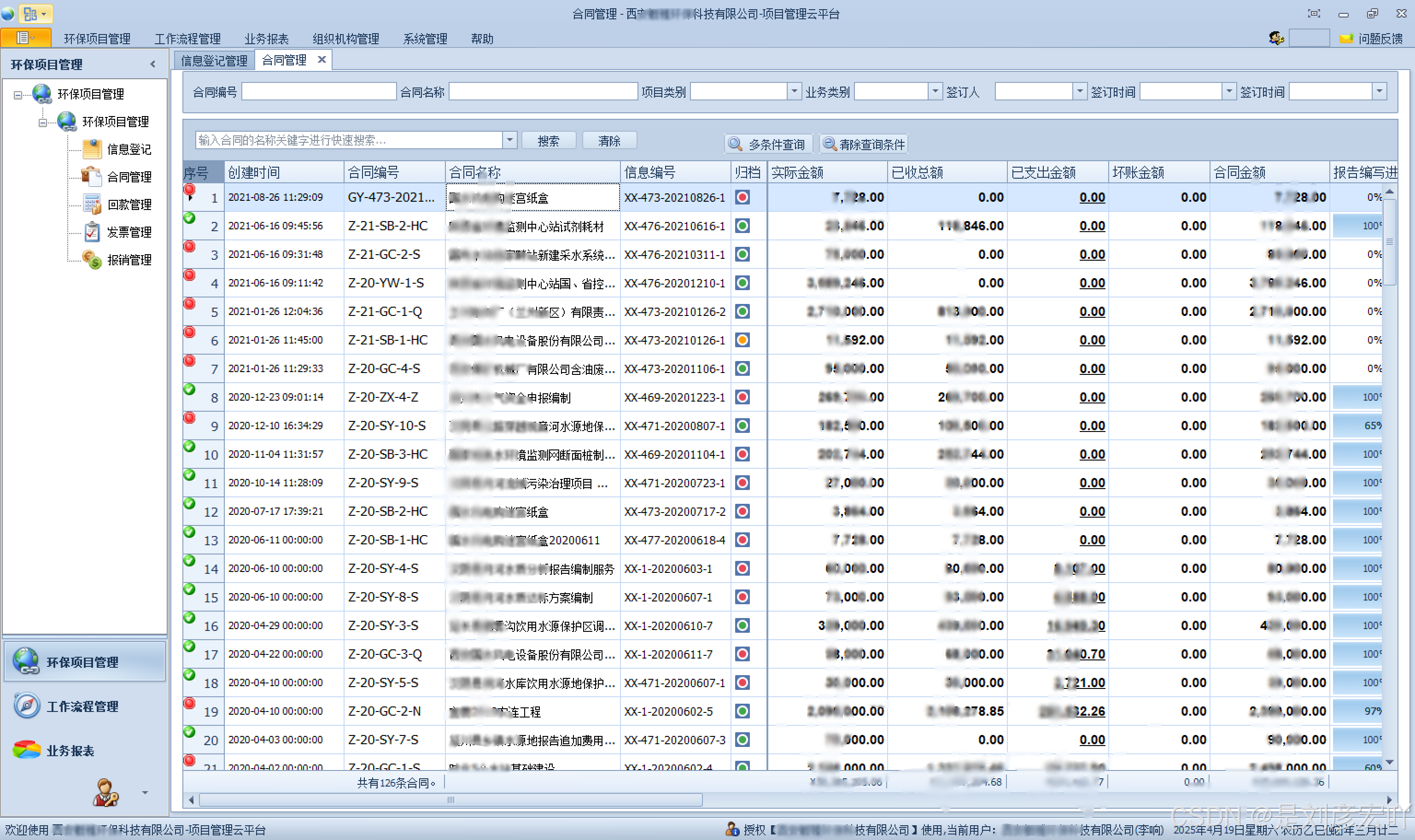The image size is (1415, 840).
Task: Click the 问题反馈 envelope icon
Action: pyautogui.click(x=1346, y=39)
